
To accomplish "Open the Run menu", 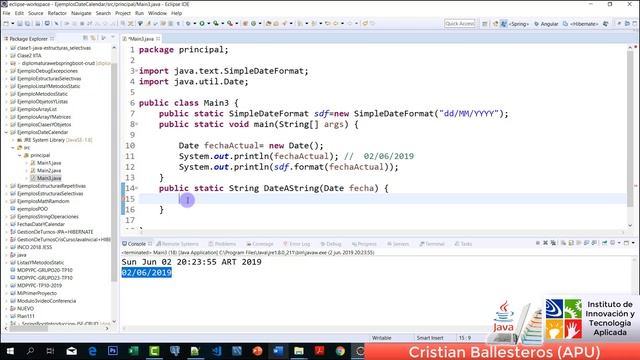I will (139, 13).
